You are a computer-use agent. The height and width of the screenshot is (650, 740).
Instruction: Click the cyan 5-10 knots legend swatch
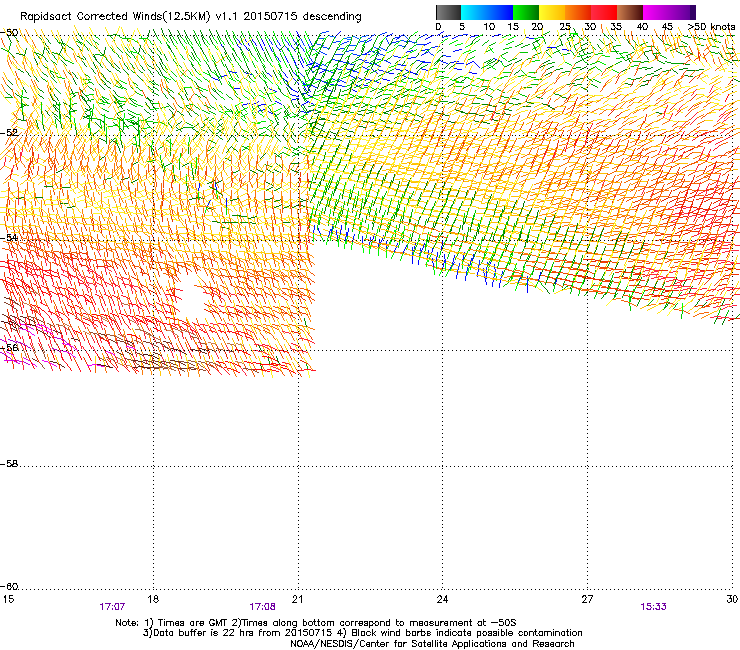(x=474, y=12)
